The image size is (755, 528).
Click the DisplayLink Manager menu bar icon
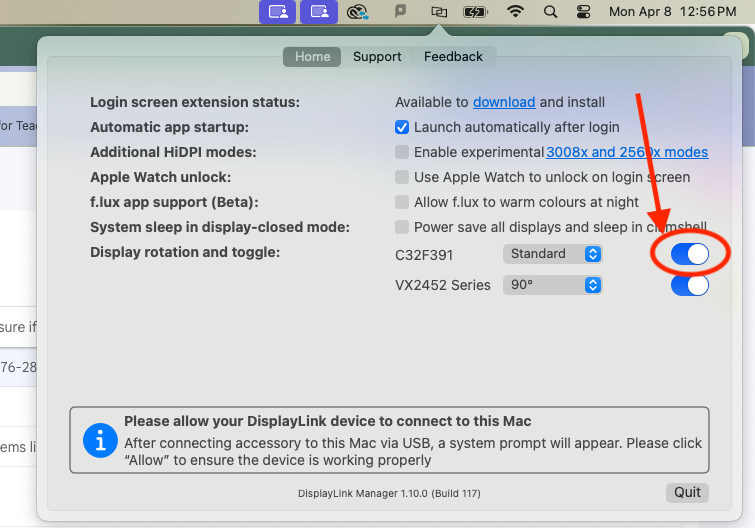coord(439,12)
